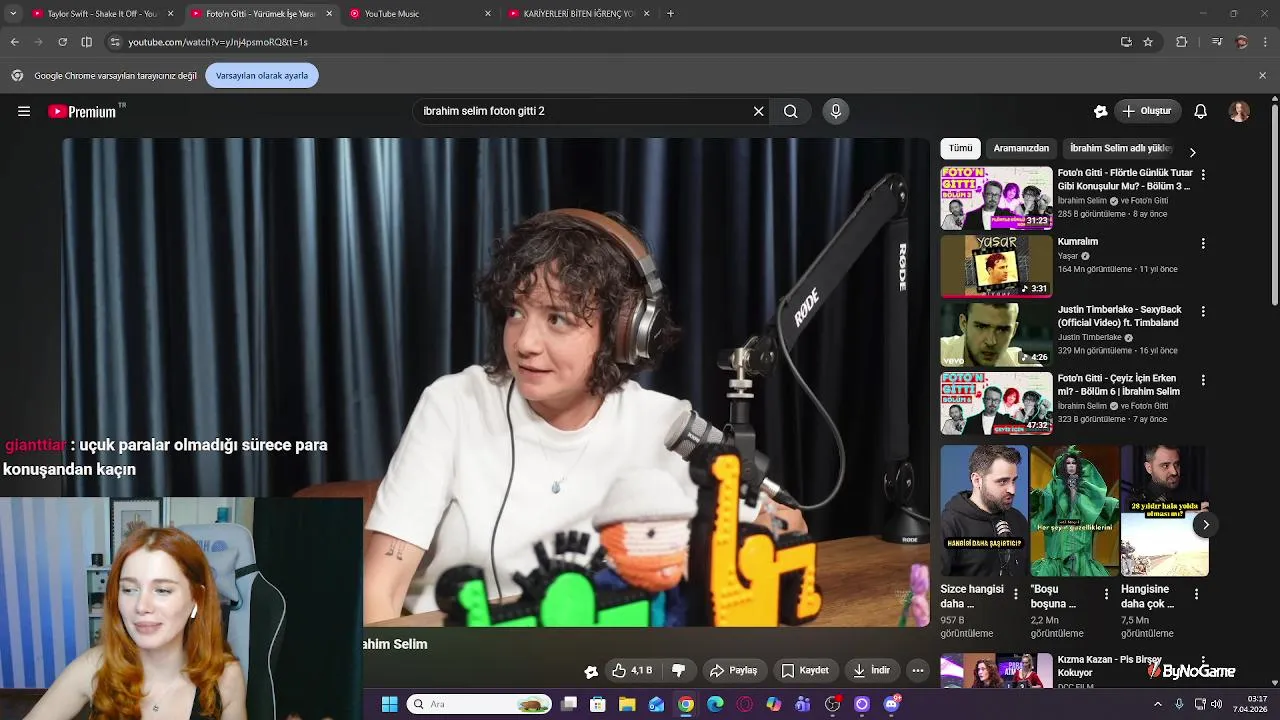
Task: Set Chrome as default with Varsayılan olarak ayarla
Action: point(262,75)
